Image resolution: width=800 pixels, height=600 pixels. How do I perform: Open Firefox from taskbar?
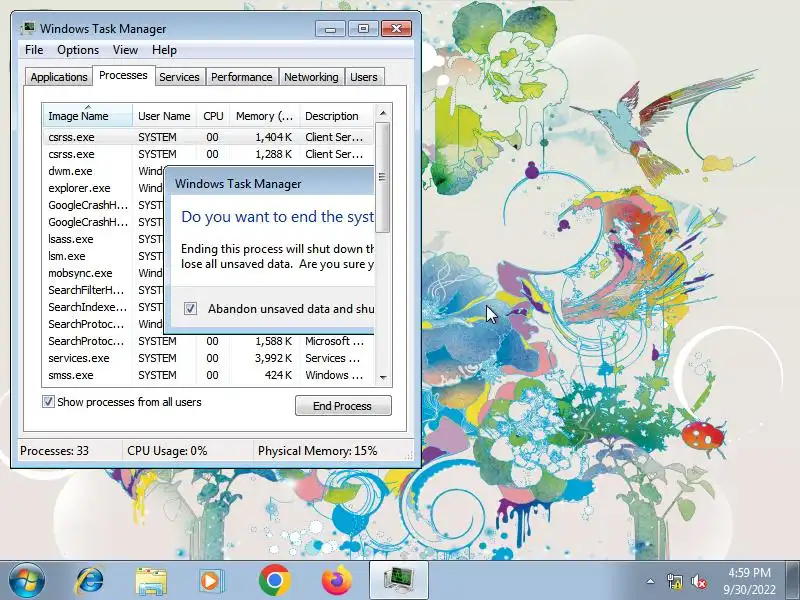(337, 581)
